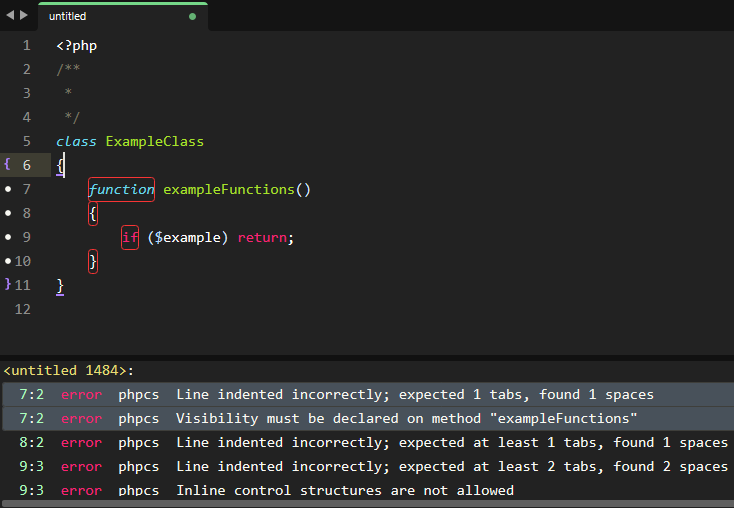Open error 'expected 1 tabs, found 1 spaces'
Screen dimensions: 734x508
coord(368,394)
